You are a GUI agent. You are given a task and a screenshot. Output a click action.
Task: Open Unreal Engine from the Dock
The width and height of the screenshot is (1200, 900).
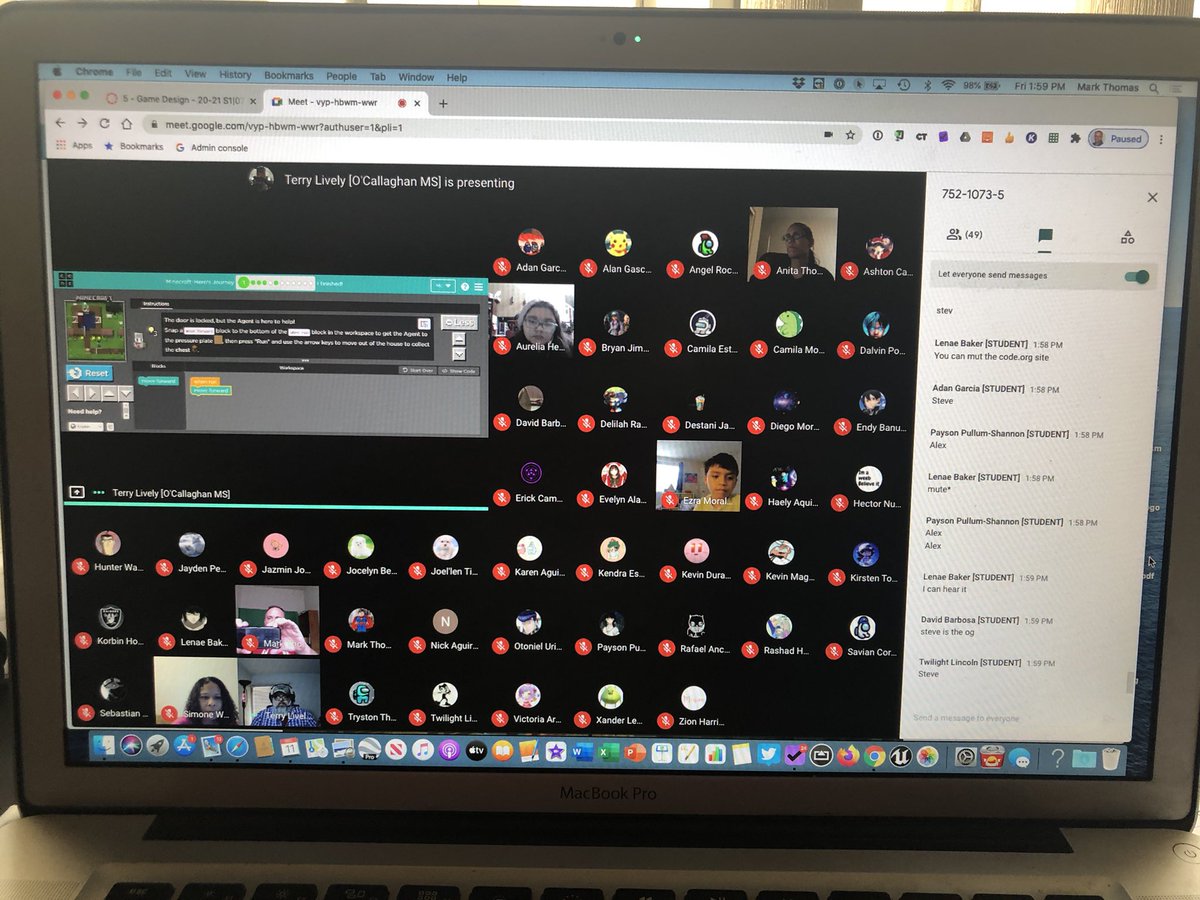click(901, 756)
